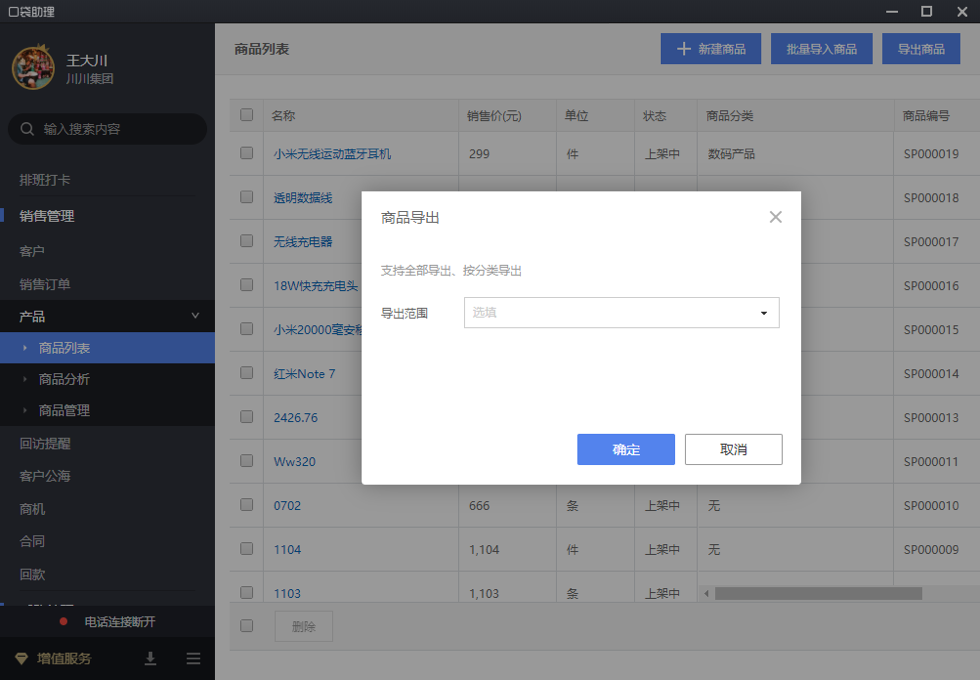
Task: Open 销售订单 in the sidebar
Action: pyautogui.click(x=45, y=284)
